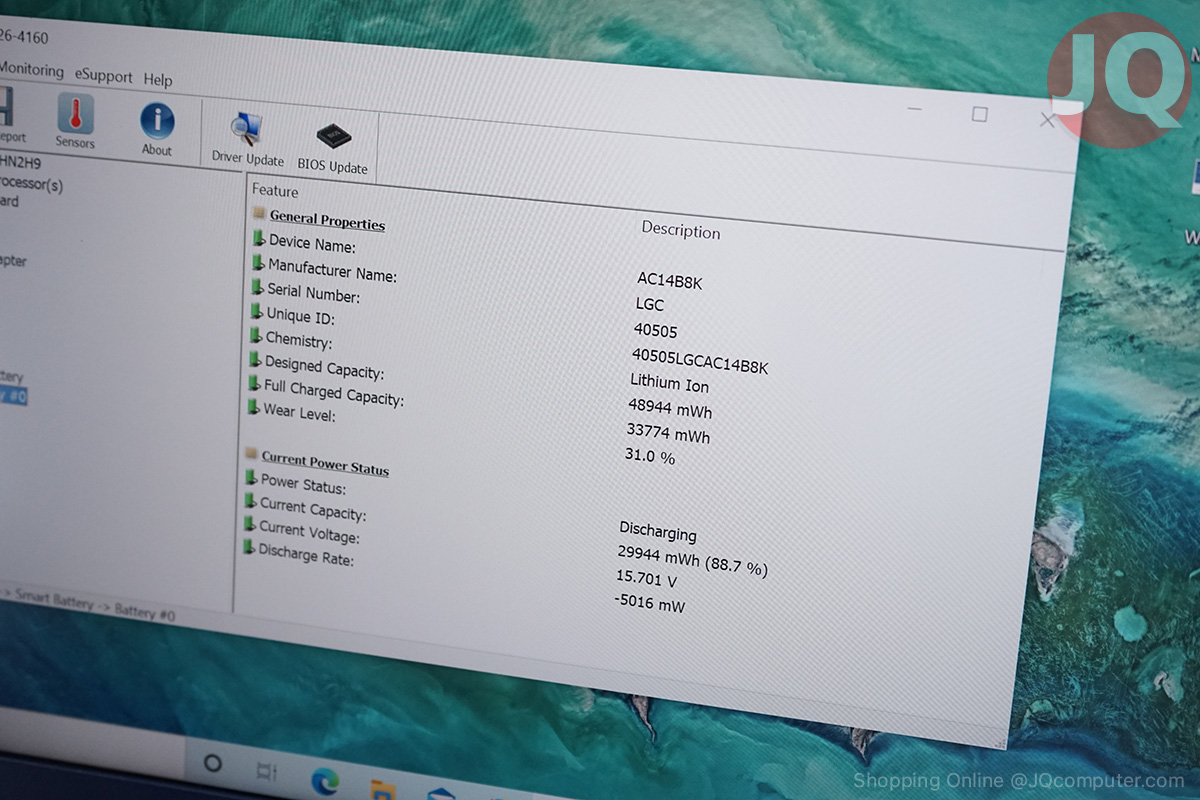This screenshot has height=800, width=1200.
Task: Select the Power Status row label
Action: 303,484
